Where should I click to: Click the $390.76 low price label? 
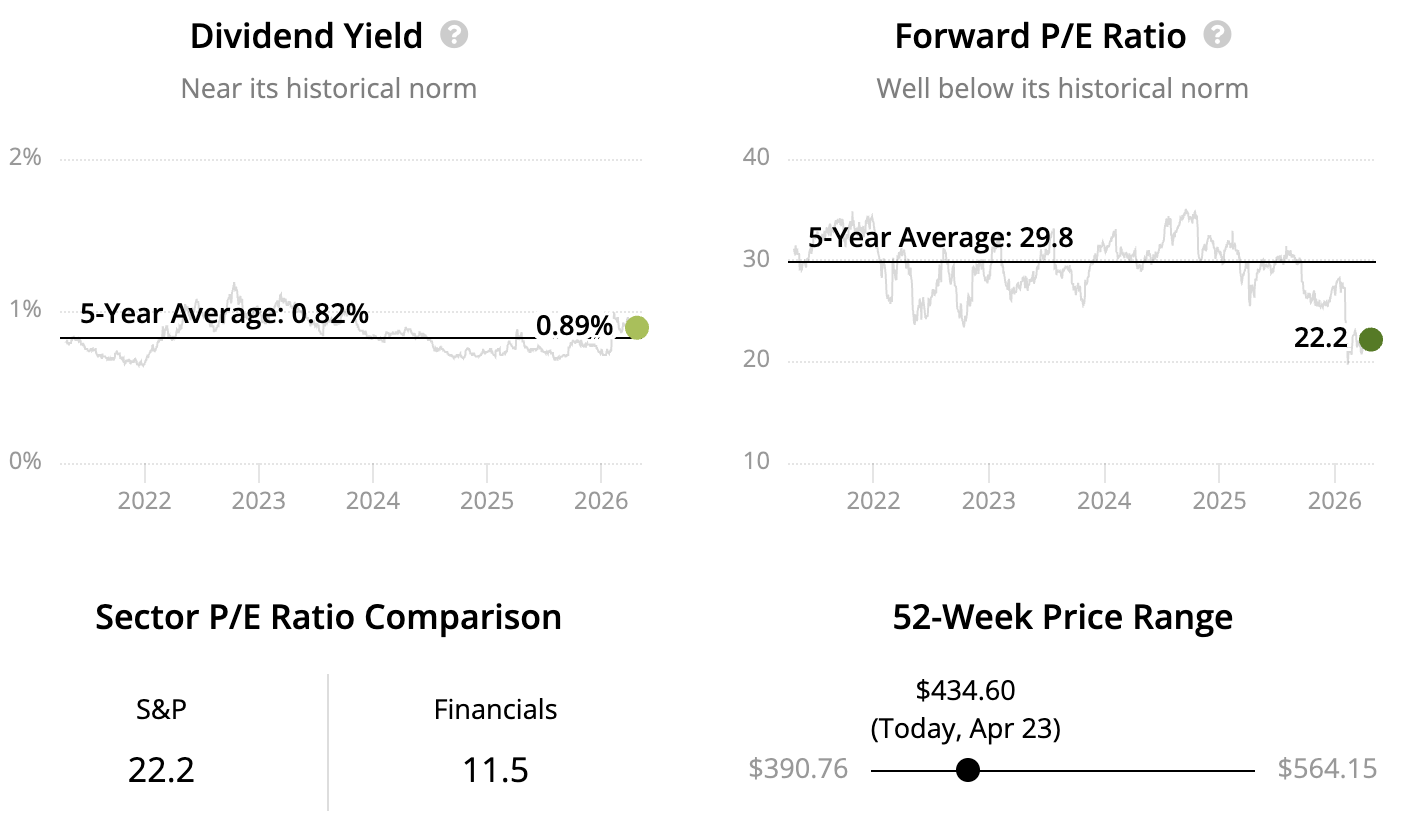tap(798, 769)
